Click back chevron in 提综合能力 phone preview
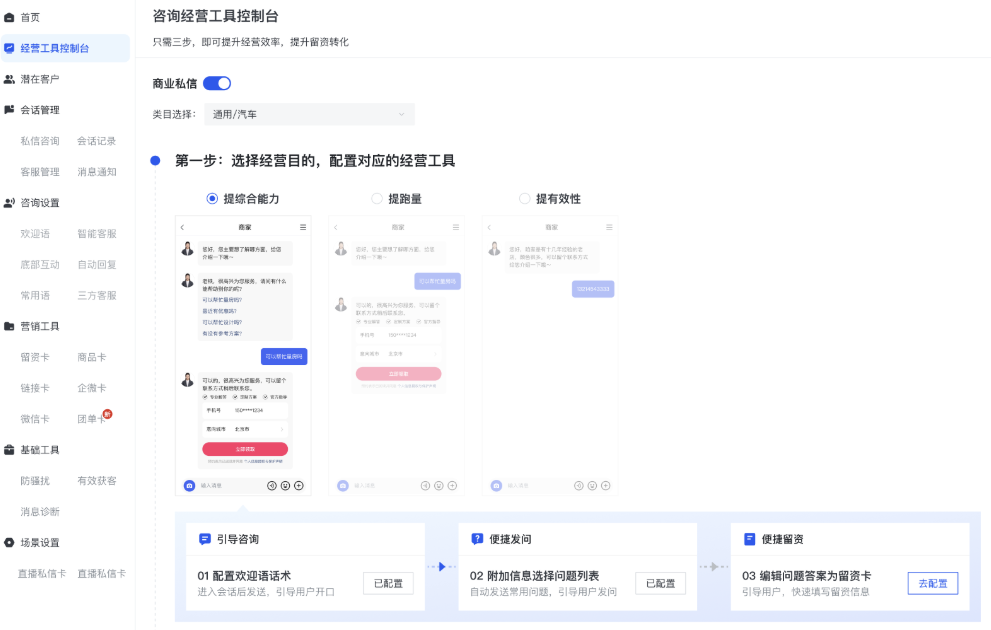This screenshot has height=630, width=991. coord(182,227)
